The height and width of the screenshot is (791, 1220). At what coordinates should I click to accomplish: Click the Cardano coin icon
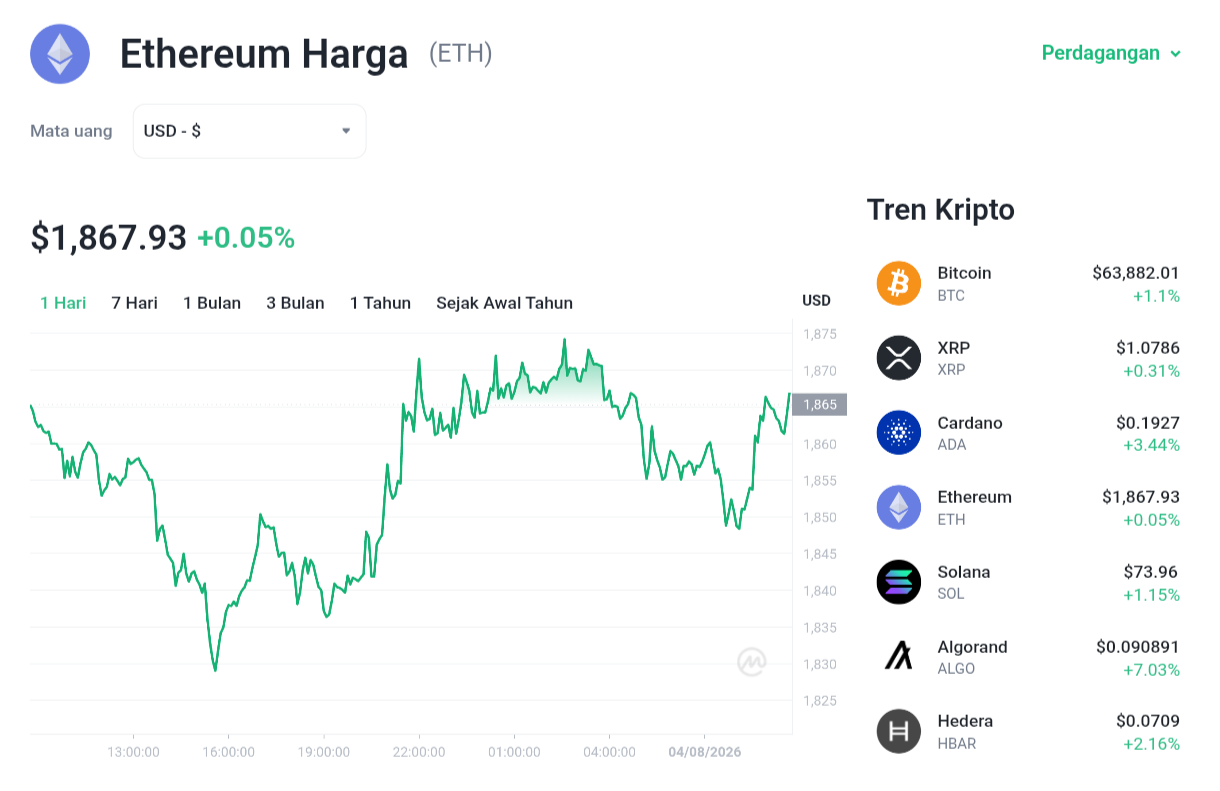pyautogui.click(x=898, y=433)
